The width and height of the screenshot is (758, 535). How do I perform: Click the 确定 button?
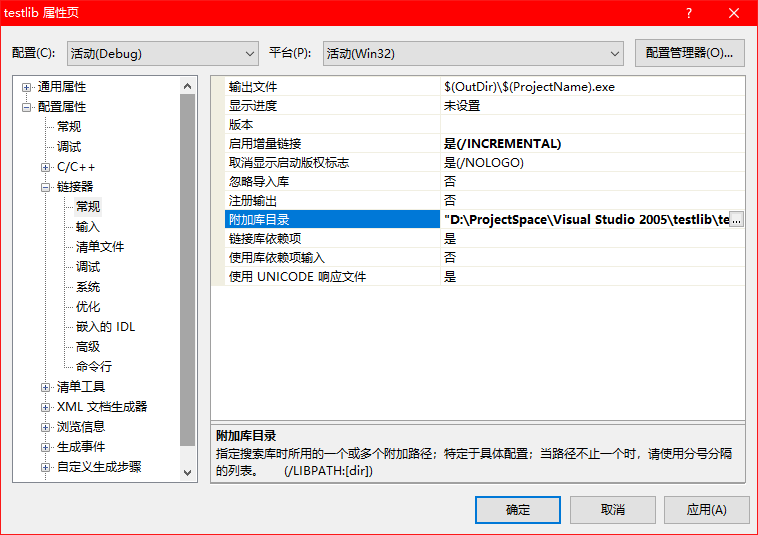[x=518, y=510]
